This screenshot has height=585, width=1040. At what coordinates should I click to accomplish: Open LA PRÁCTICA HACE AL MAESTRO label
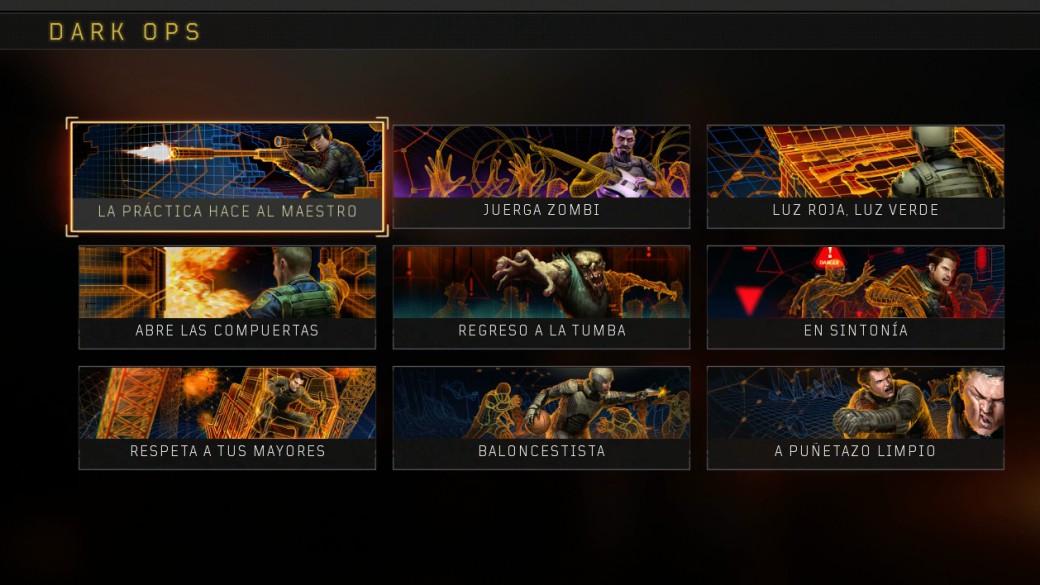pos(227,212)
